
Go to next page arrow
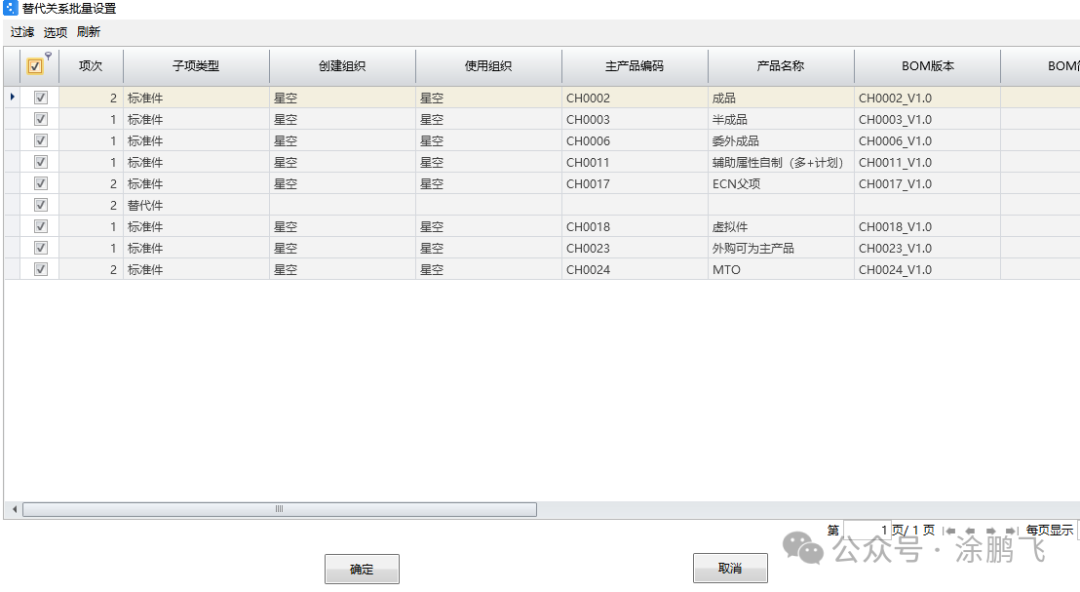pyautogui.click(x=990, y=530)
